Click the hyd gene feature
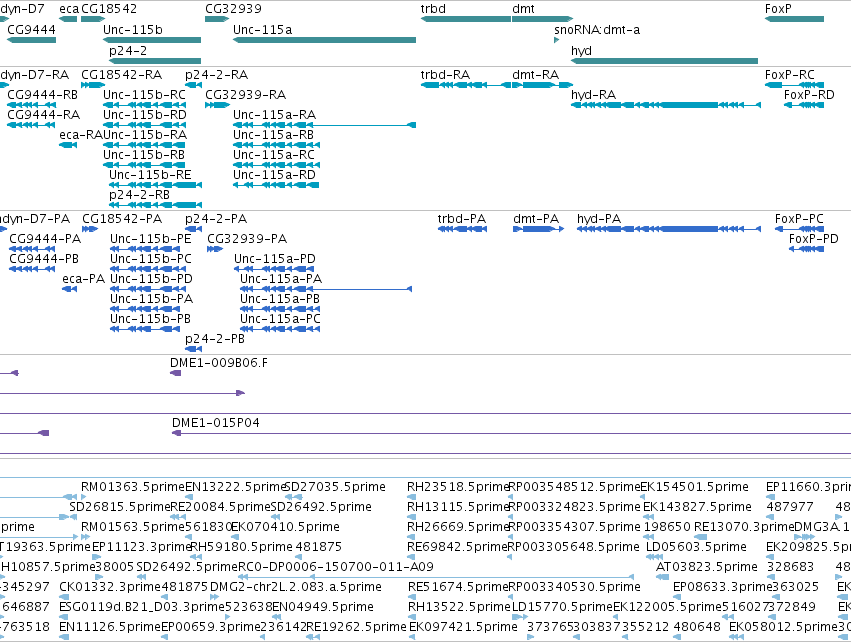This screenshot has height=642, width=851. (x=664, y=61)
